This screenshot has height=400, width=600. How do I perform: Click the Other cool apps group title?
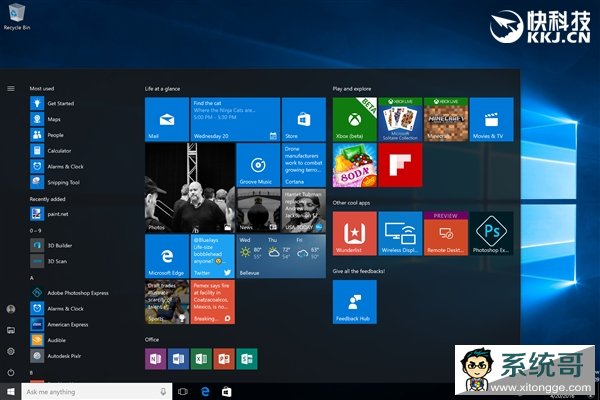click(x=351, y=203)
